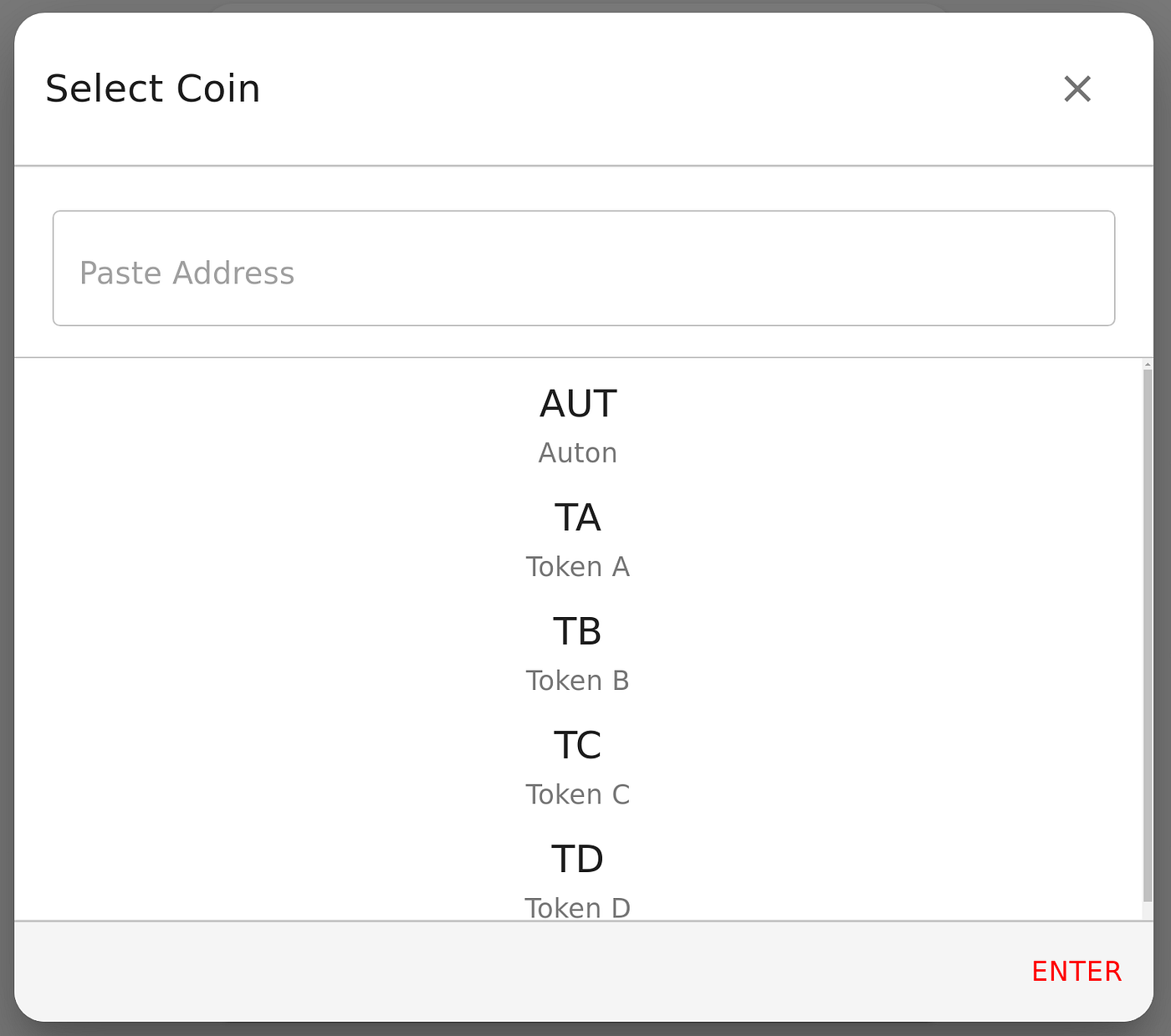This screenshot has width=1171, height=1036.
Task: Click the ENTER button
Action: [x=1076, y=970]
